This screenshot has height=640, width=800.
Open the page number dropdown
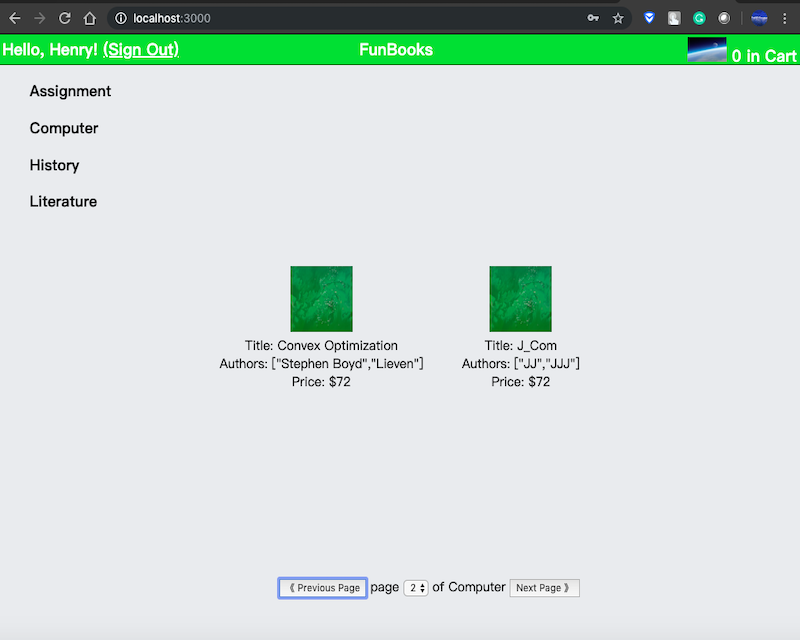click(416, 588)
